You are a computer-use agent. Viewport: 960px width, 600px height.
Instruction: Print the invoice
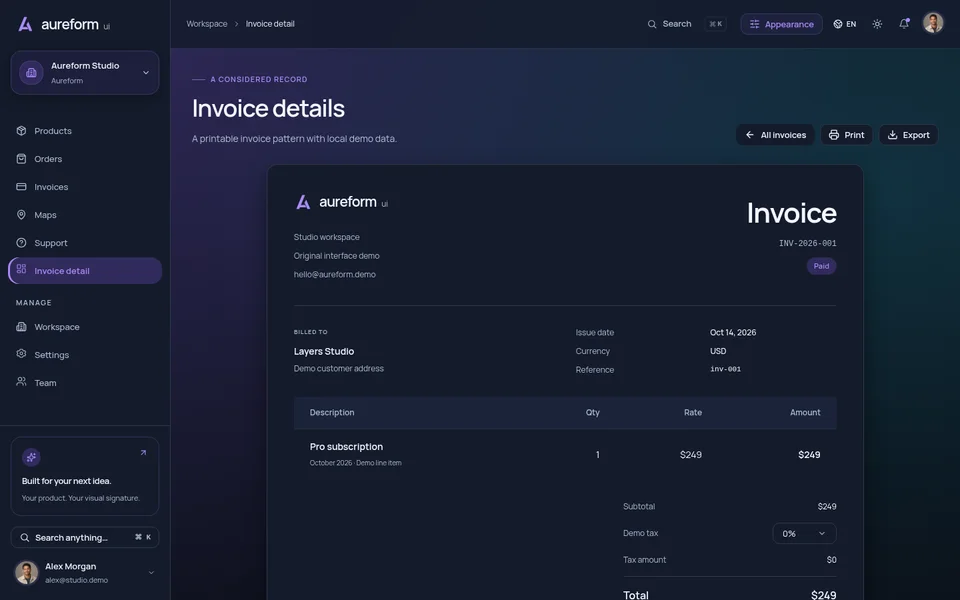(x=846, y=135)
